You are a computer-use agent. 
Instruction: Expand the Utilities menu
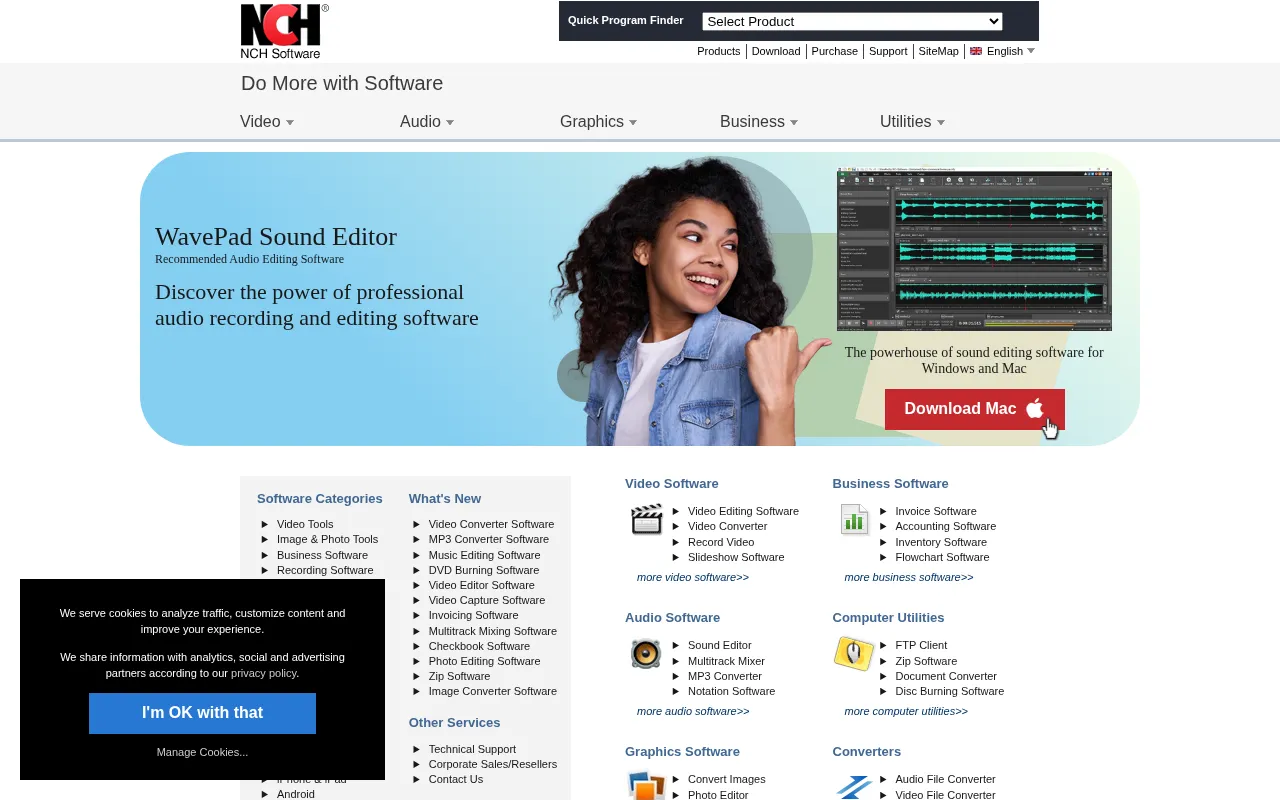pos(912,122)
